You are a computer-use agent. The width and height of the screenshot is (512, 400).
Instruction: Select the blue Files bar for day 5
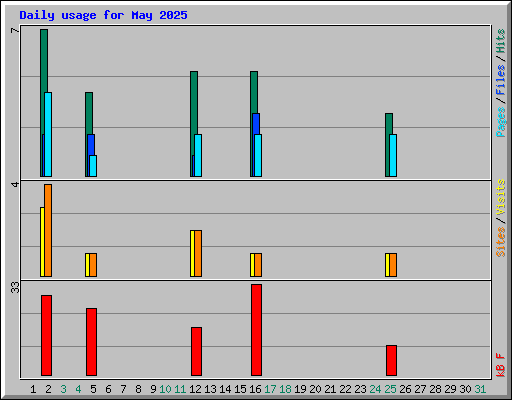click(91, 145)
